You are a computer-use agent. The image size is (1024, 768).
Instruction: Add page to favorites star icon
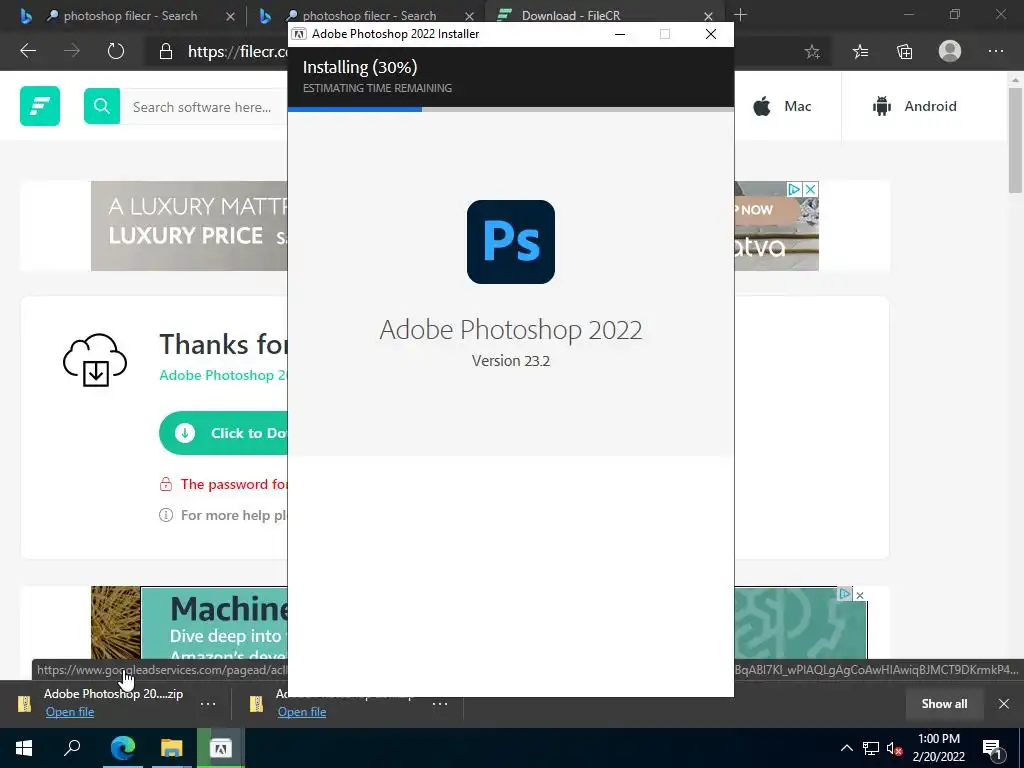point(812,52)
